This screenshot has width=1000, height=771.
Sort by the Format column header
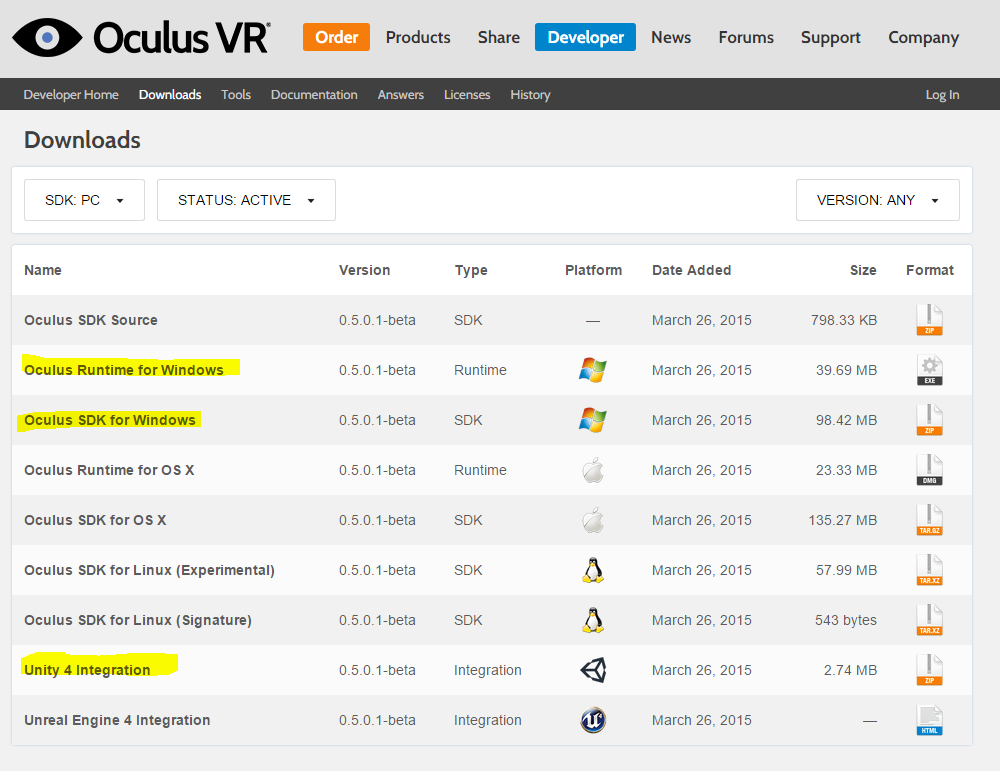[930, 270]
